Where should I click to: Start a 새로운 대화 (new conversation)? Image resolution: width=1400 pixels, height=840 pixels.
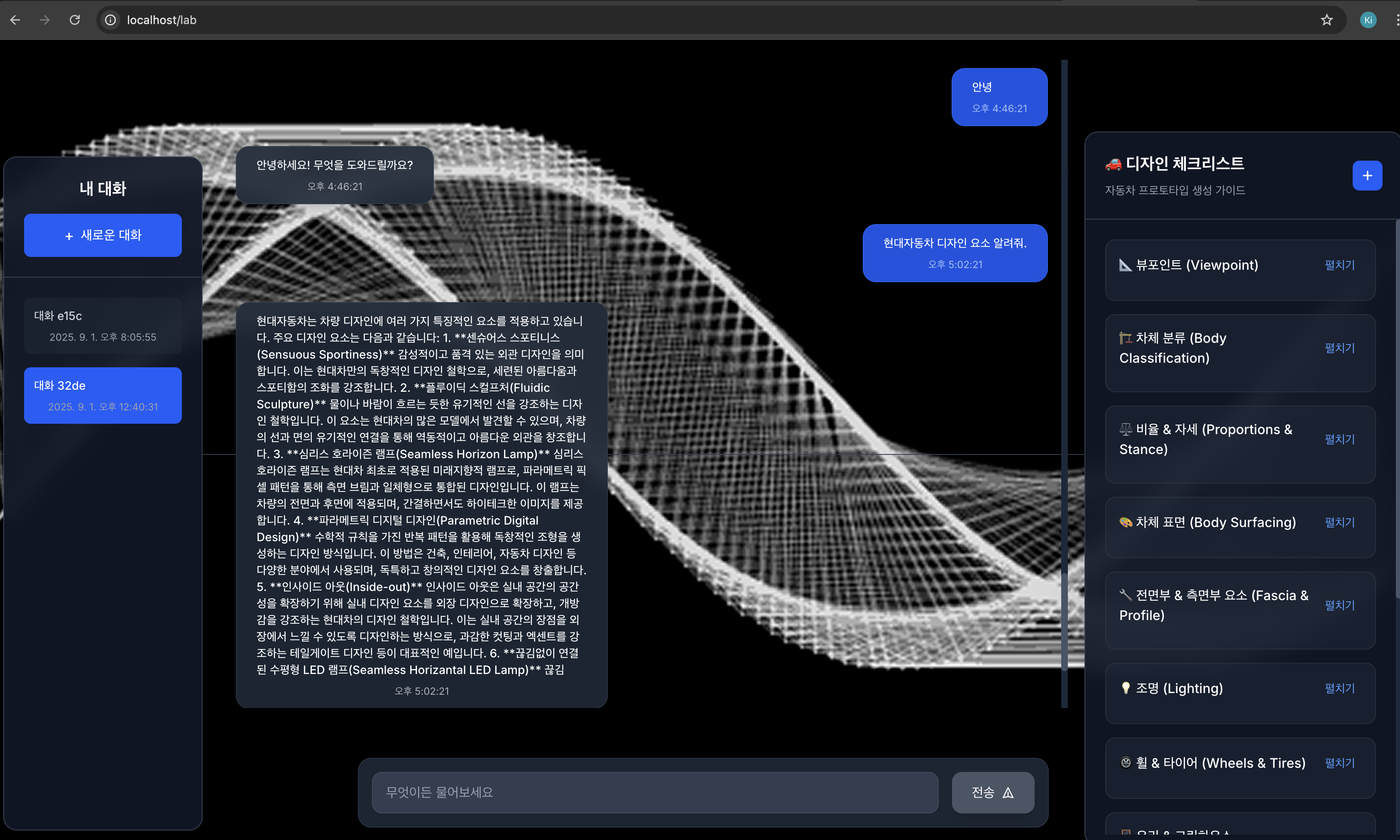103,235
